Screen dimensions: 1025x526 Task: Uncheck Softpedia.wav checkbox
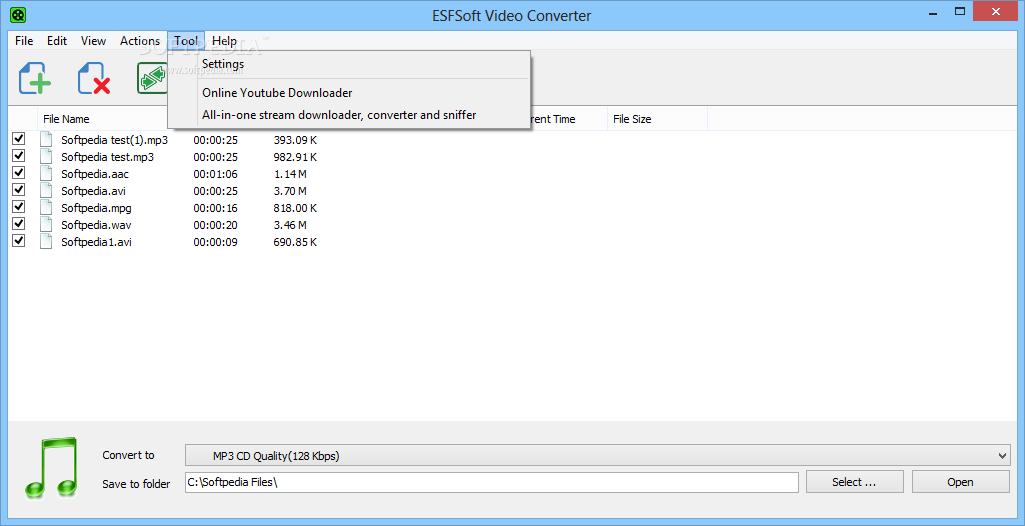coord(19,223)
